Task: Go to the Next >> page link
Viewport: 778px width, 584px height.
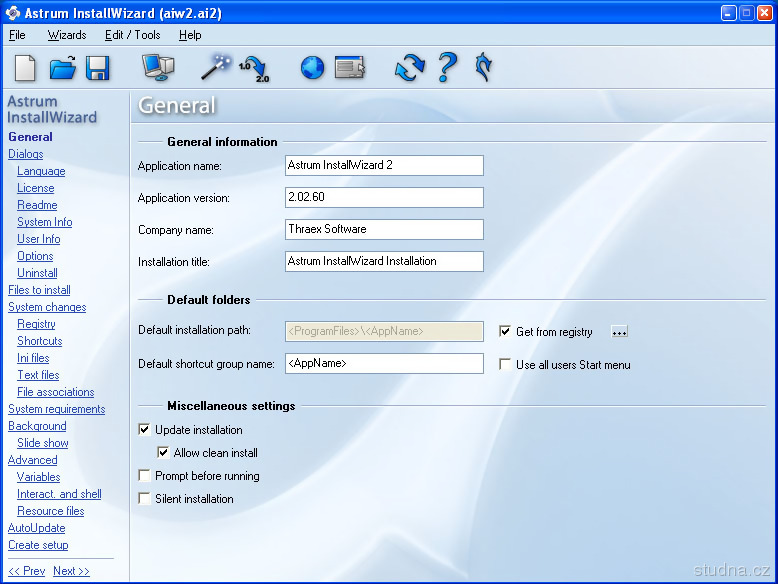Action: click(x=71, y=571)
